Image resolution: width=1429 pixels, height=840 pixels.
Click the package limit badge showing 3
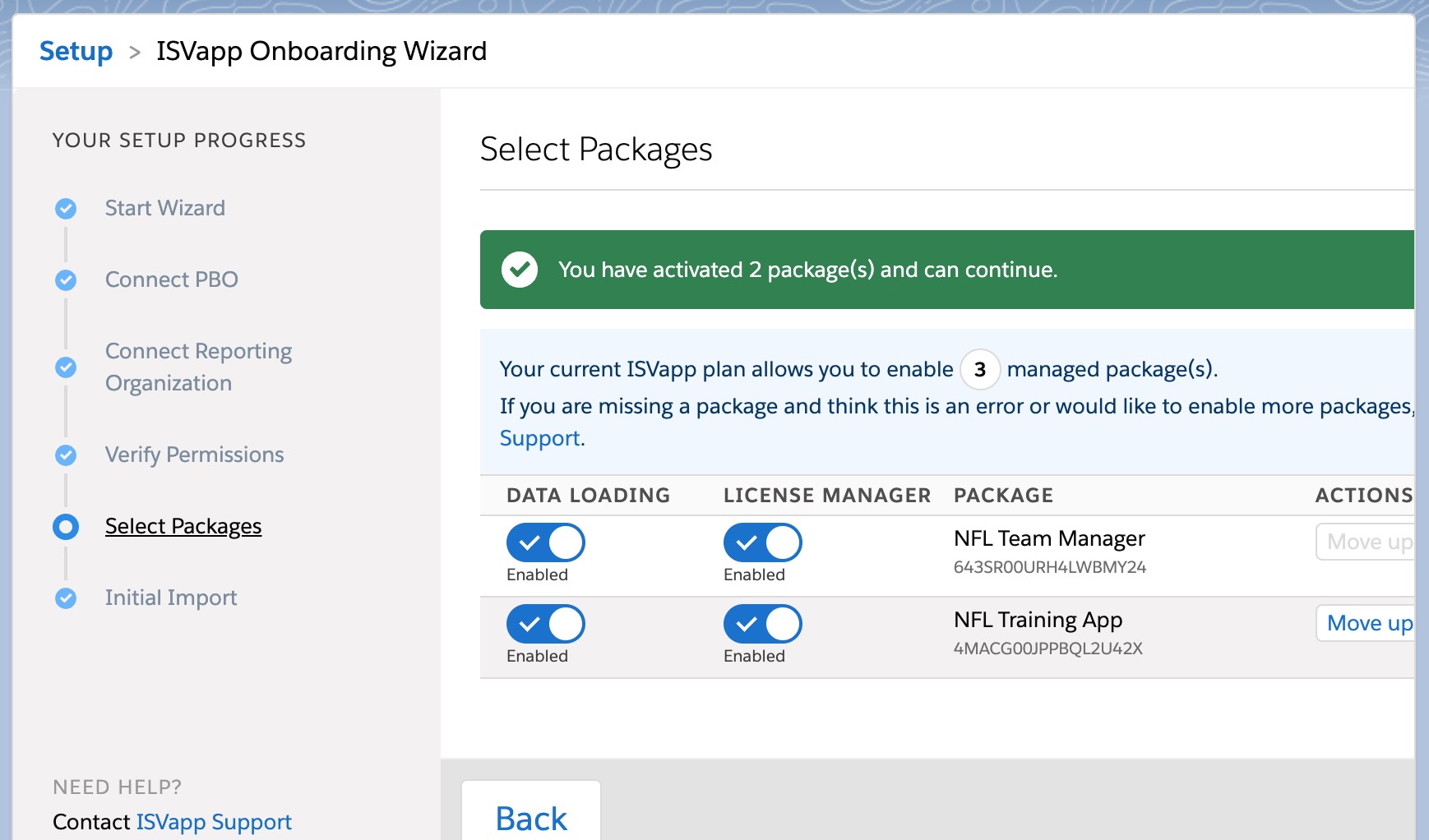980,369
